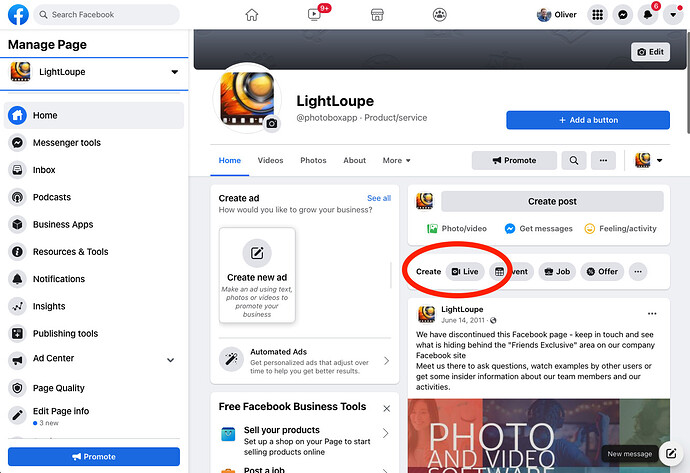The image size is (690, 473).
Task: Click Get messages post option
Action: (x=539, y=229)
